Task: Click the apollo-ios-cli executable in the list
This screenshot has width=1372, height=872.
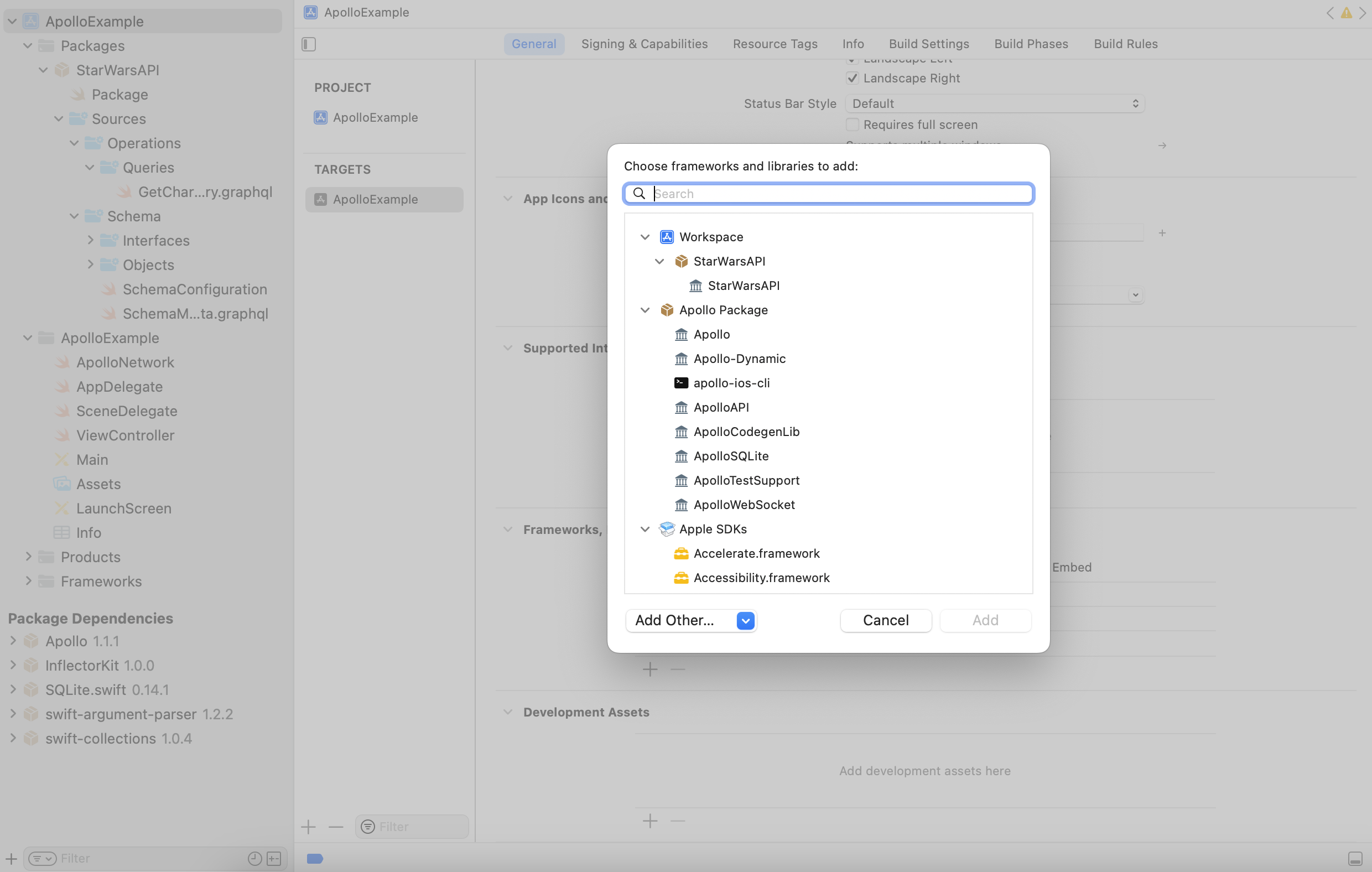Action: coord(731,382)
